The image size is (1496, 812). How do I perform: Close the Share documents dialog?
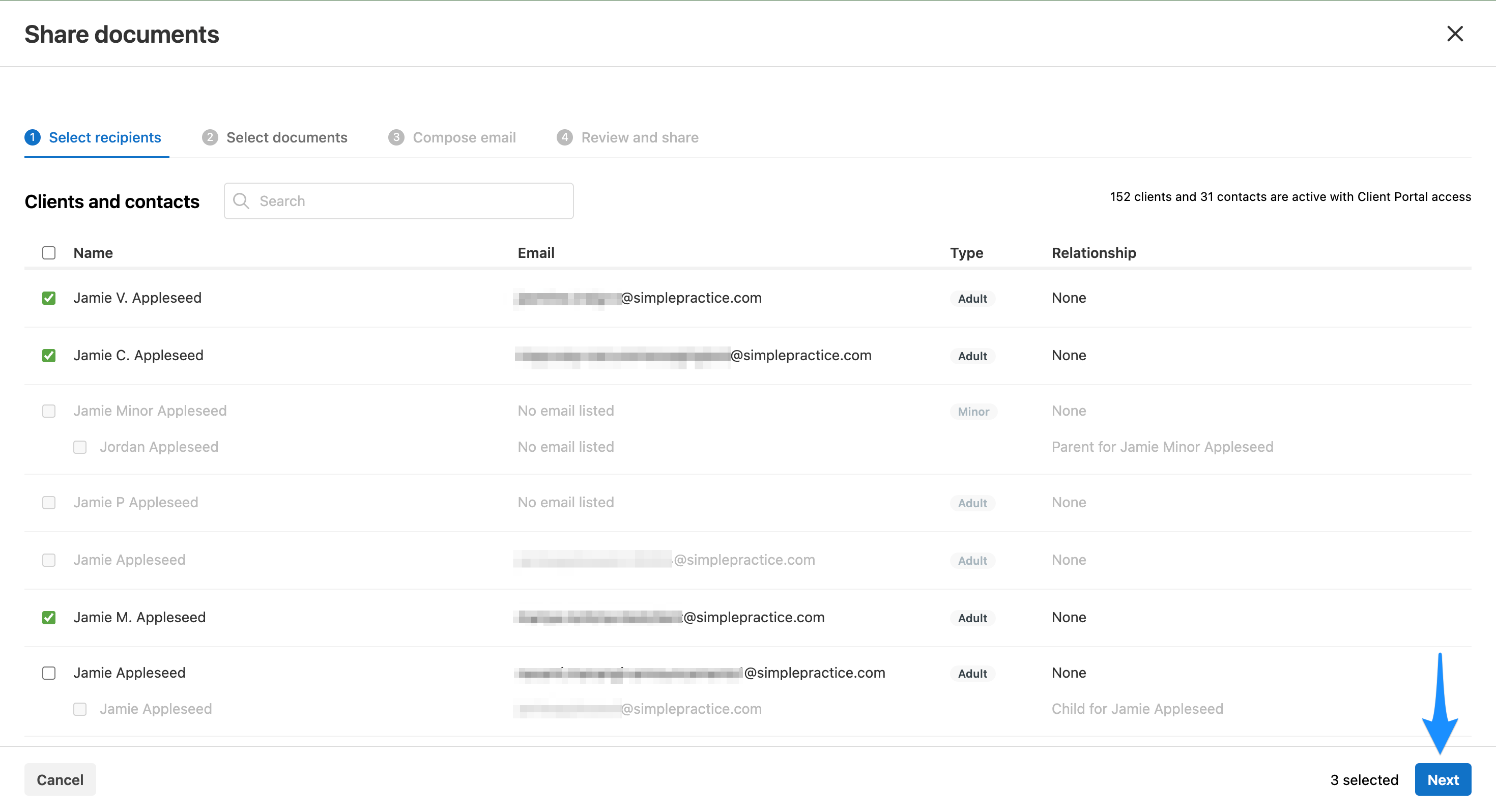tap(1454, 34)
